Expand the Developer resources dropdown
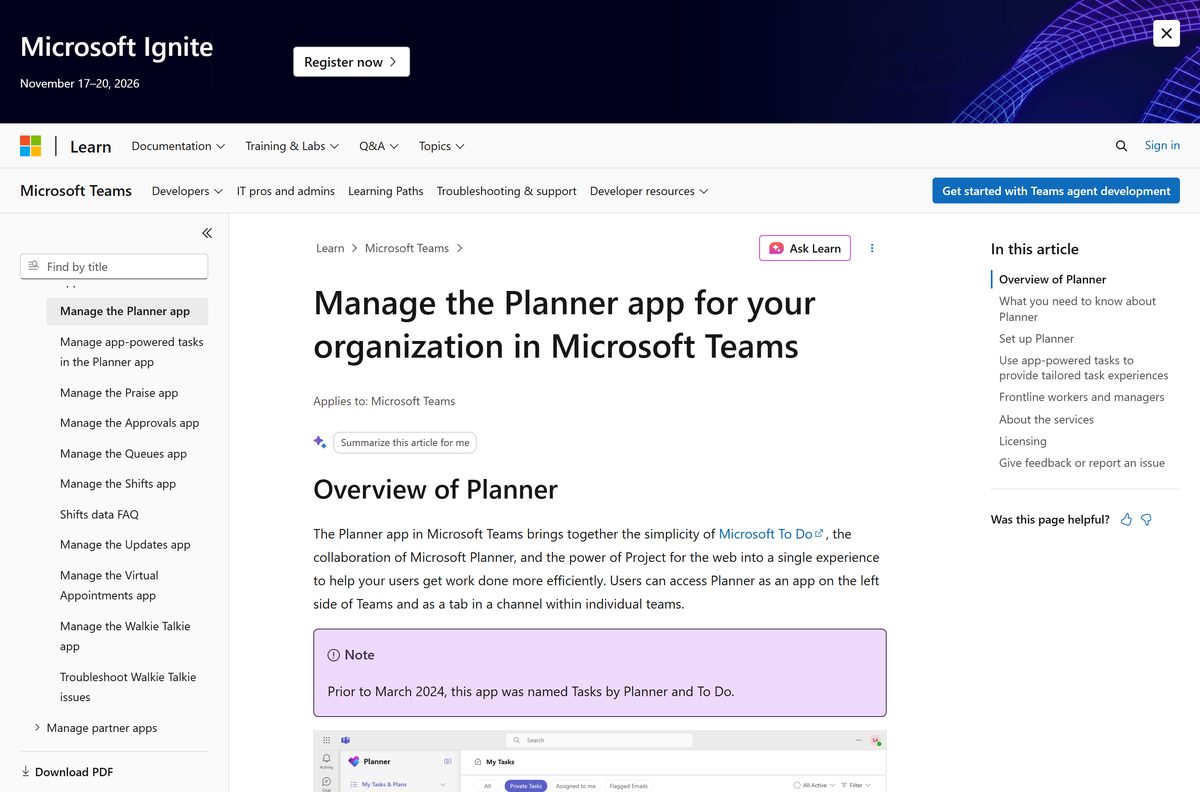Screen dimensions: 1200x792 tap(649, 191)
